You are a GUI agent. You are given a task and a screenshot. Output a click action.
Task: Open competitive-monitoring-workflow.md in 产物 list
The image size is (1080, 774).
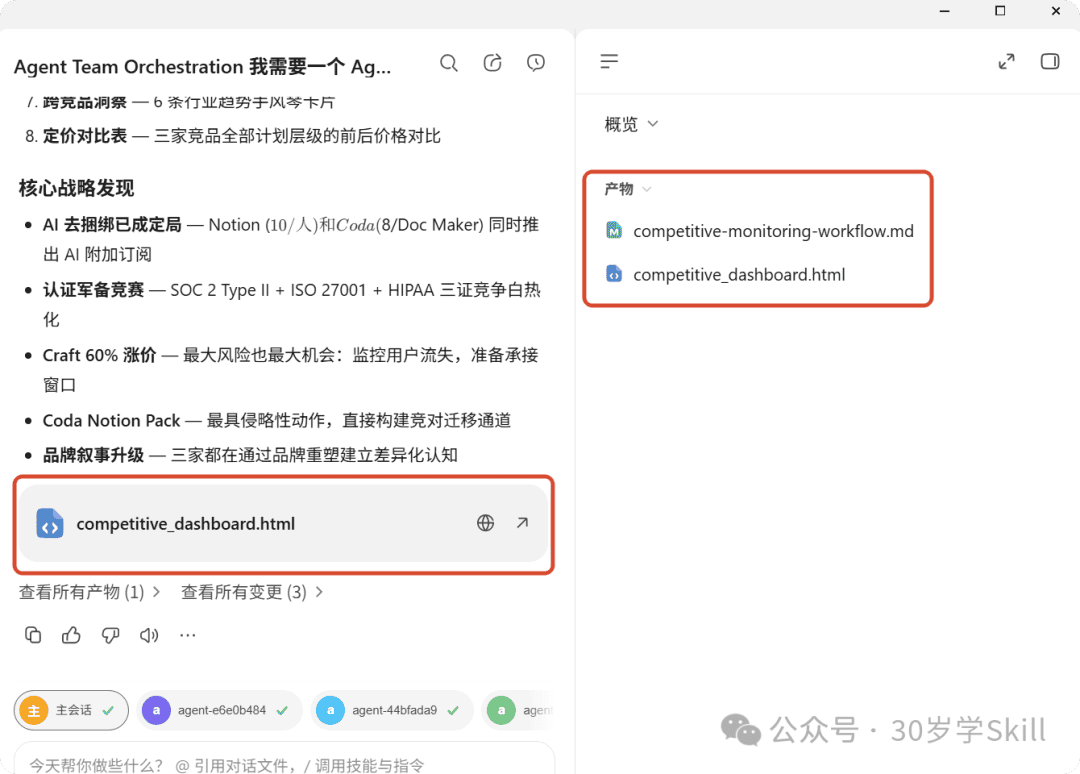(759, 231)
